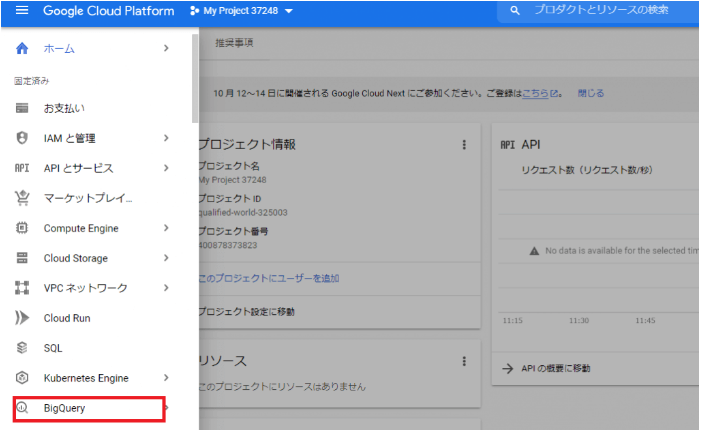
Task: Click the Marketplace cart icon
Action: [22, 198]
